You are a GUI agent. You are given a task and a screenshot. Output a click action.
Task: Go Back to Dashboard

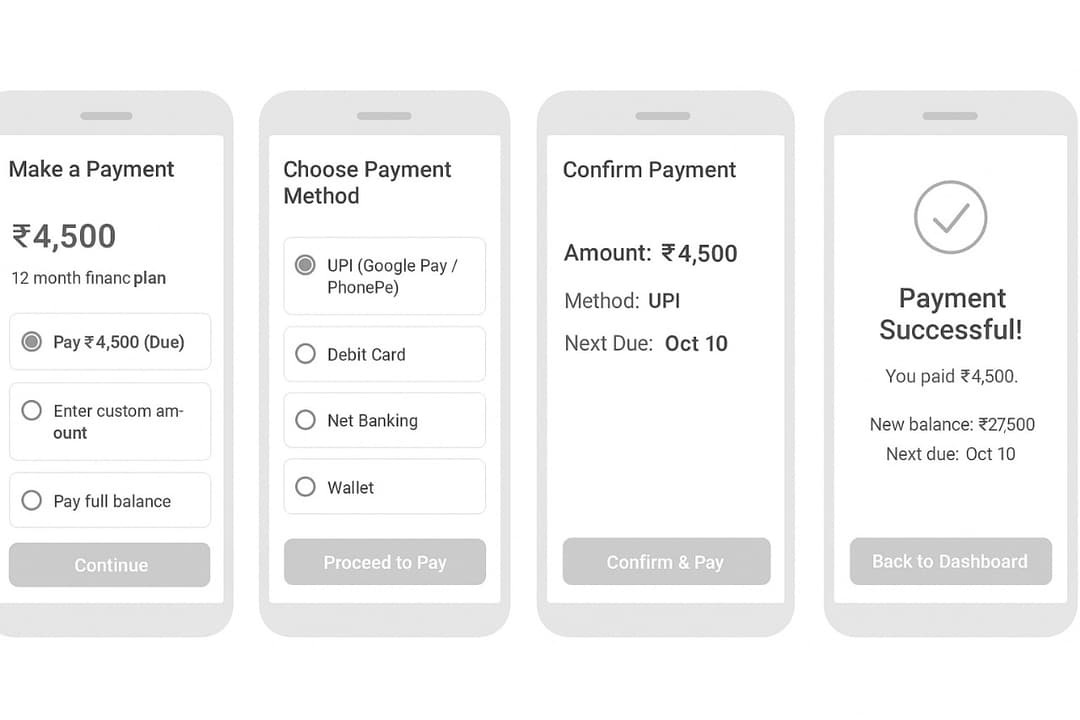950,561
